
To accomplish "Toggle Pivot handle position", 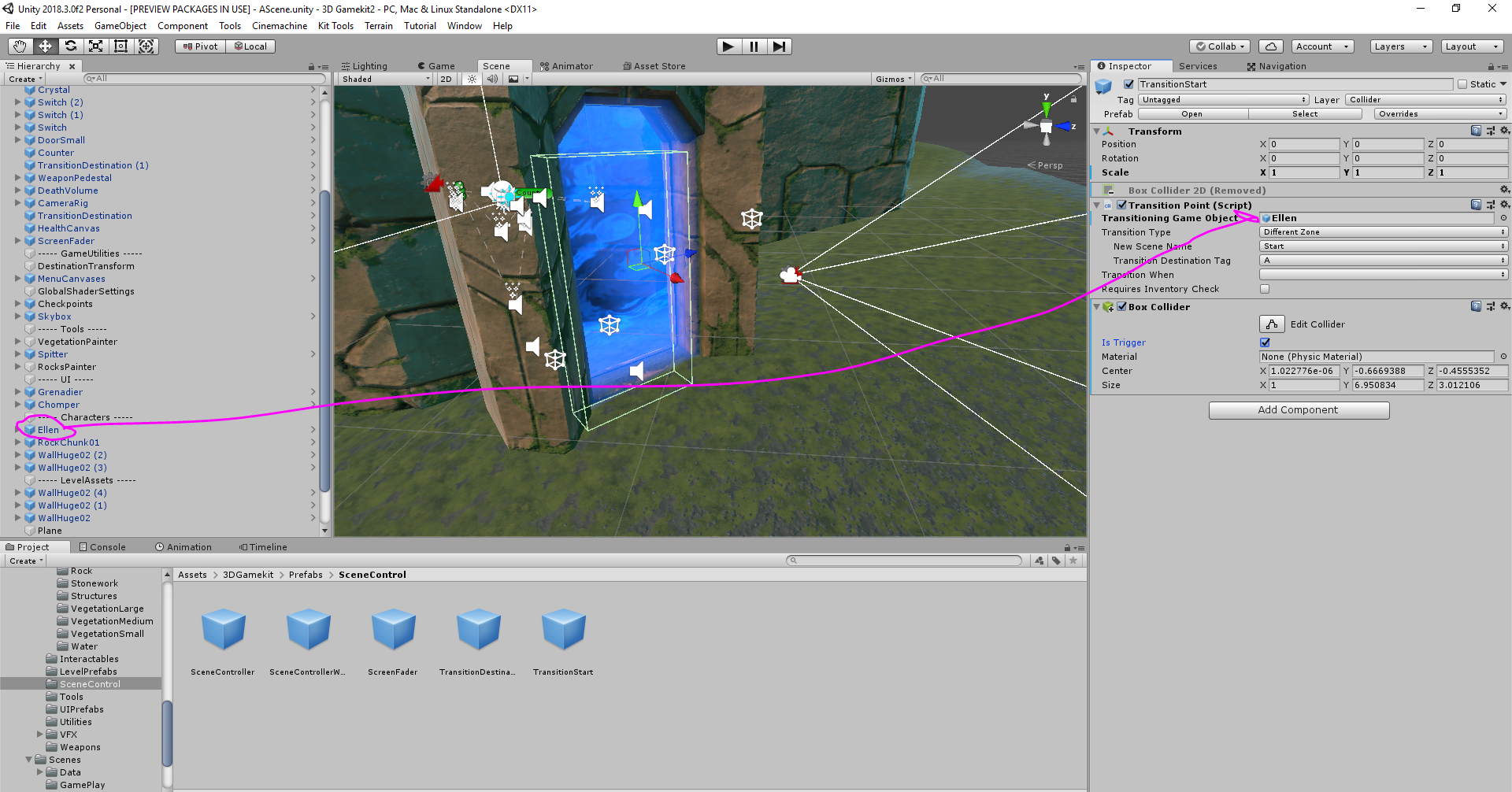I will (200, 46).
